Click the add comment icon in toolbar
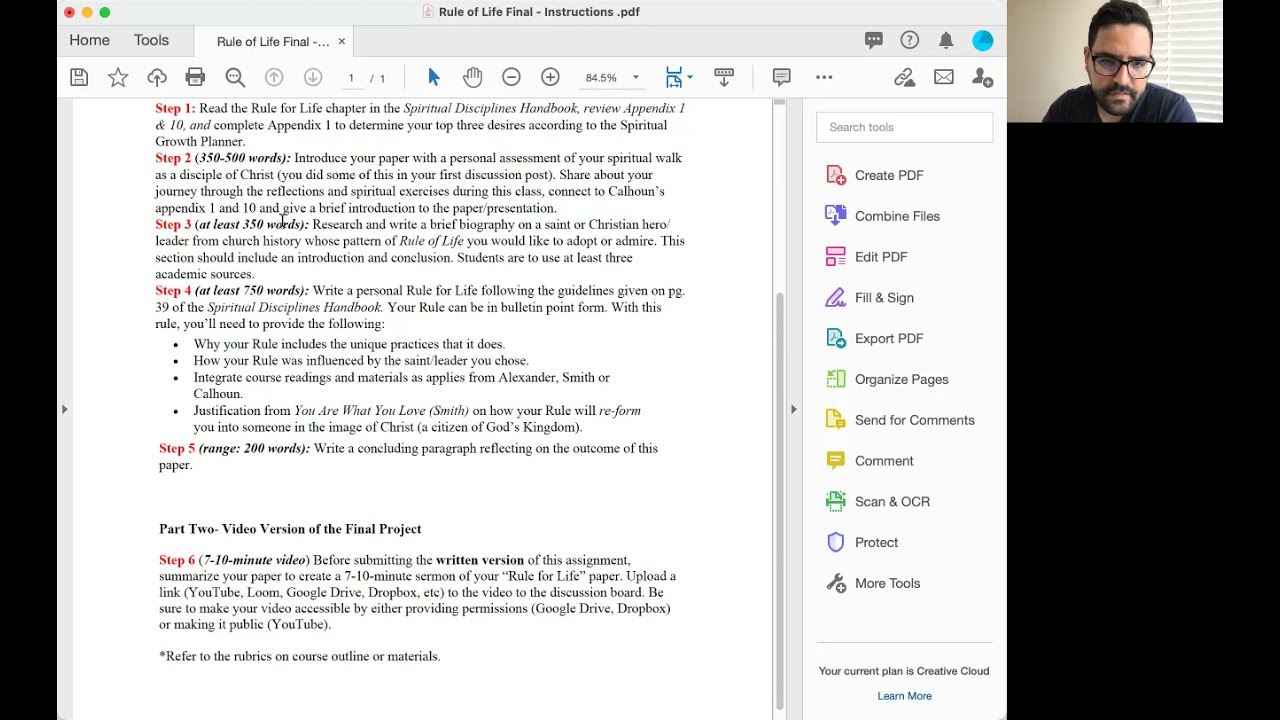1280x720 pixels. tap(781, 77)
